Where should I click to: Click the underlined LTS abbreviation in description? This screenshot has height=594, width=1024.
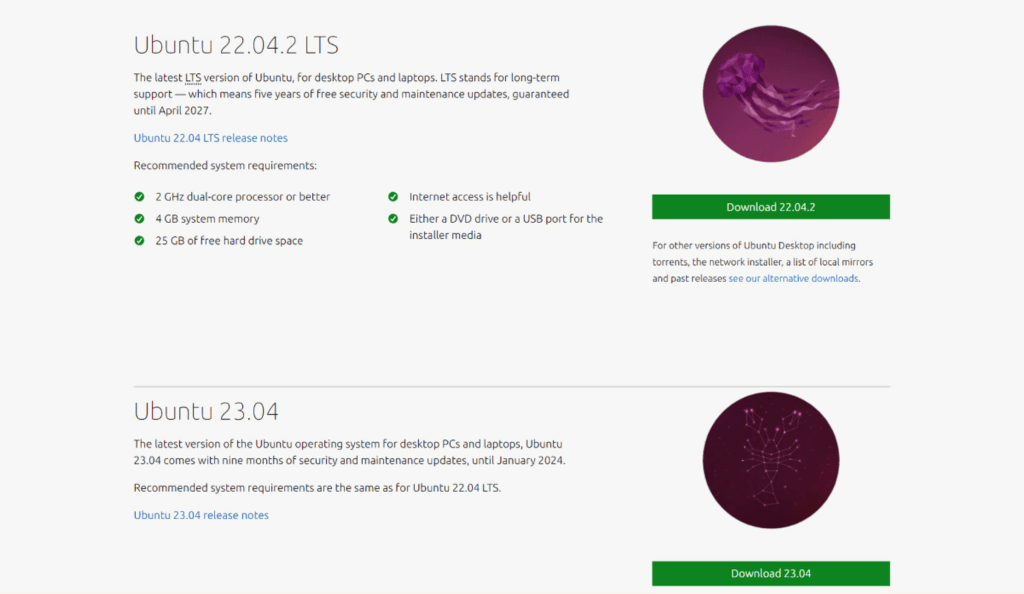click(x=193, y=78)
